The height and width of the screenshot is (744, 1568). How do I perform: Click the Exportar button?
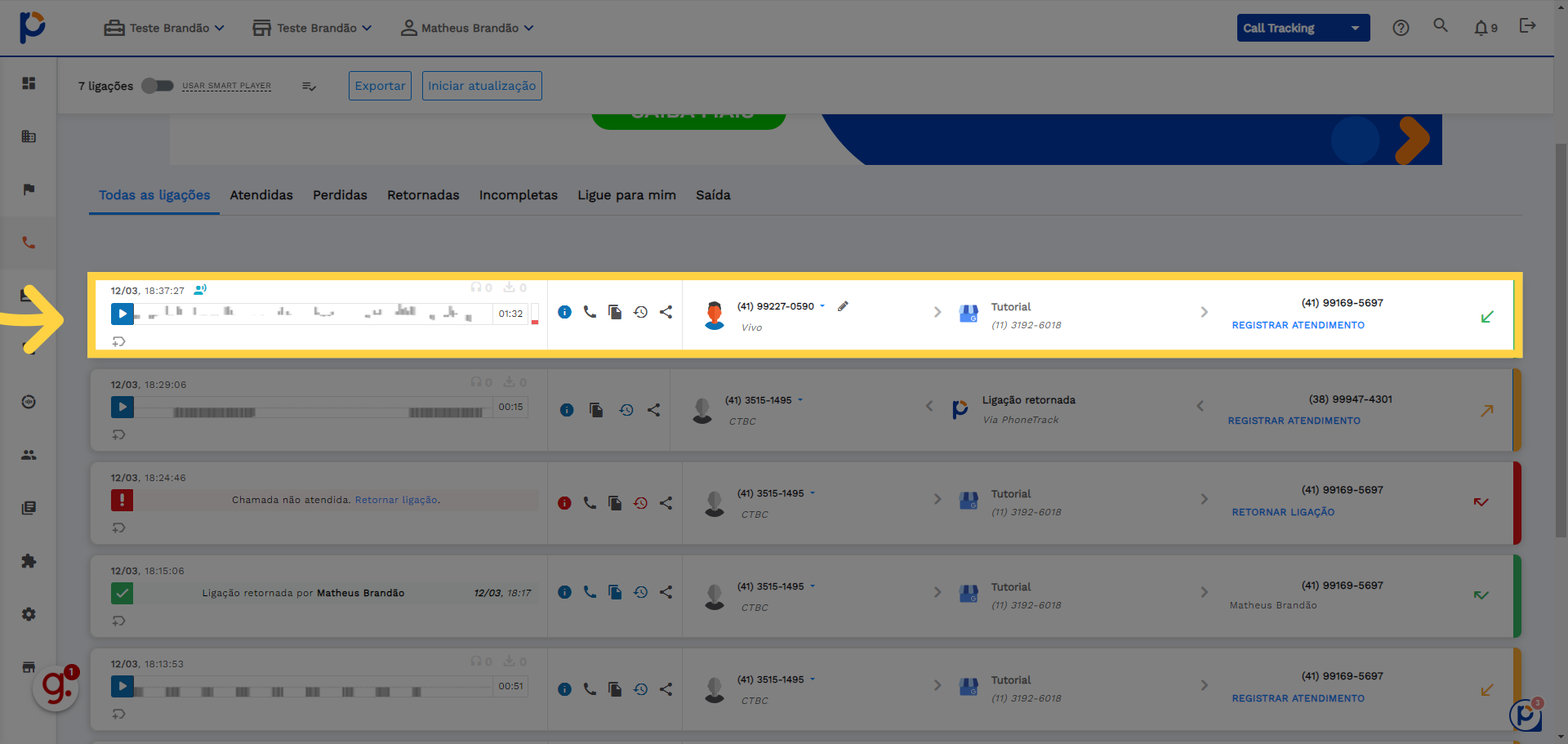(x=380, y=86)
